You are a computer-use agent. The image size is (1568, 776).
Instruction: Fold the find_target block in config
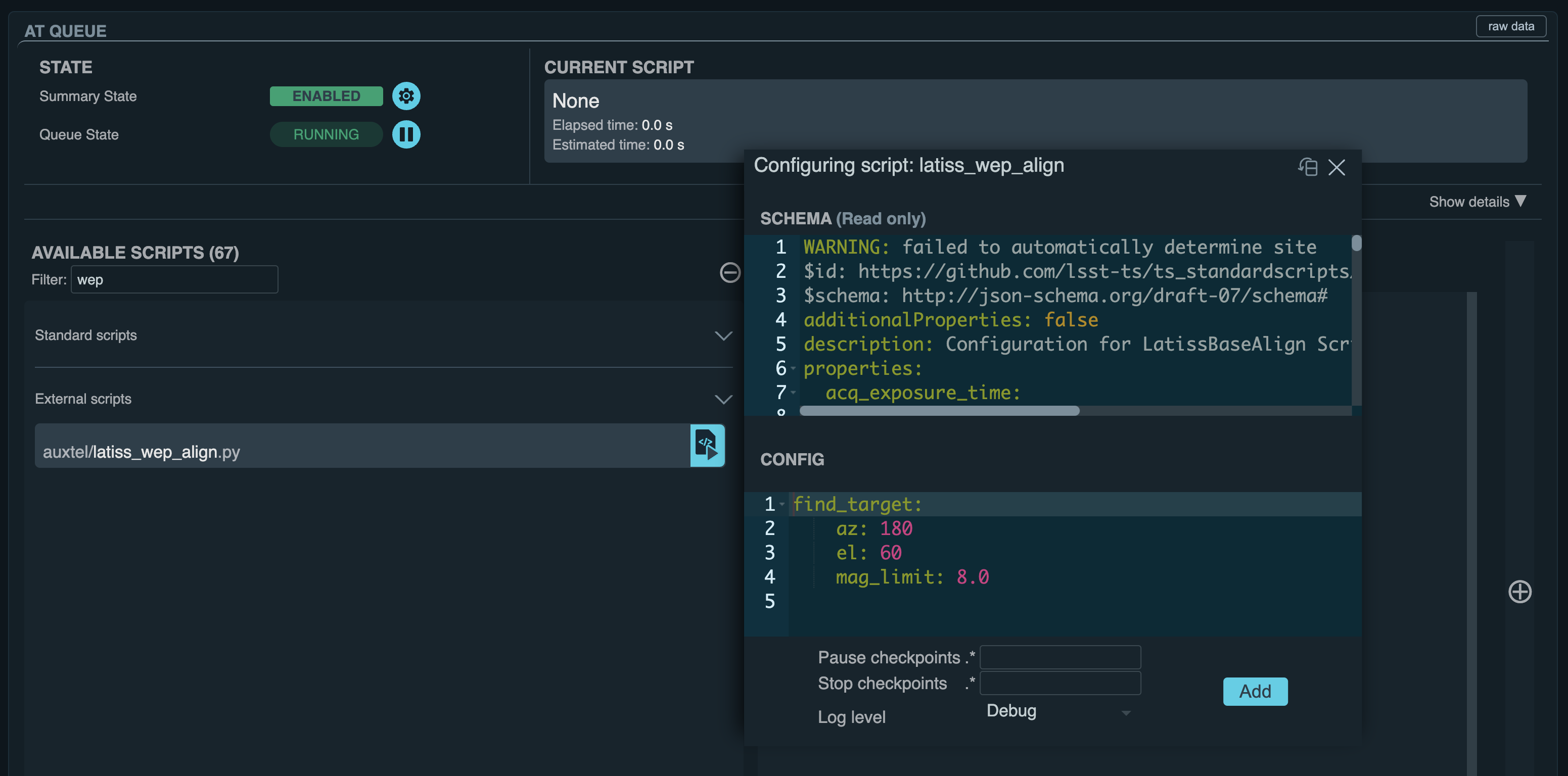coord(782,504)
